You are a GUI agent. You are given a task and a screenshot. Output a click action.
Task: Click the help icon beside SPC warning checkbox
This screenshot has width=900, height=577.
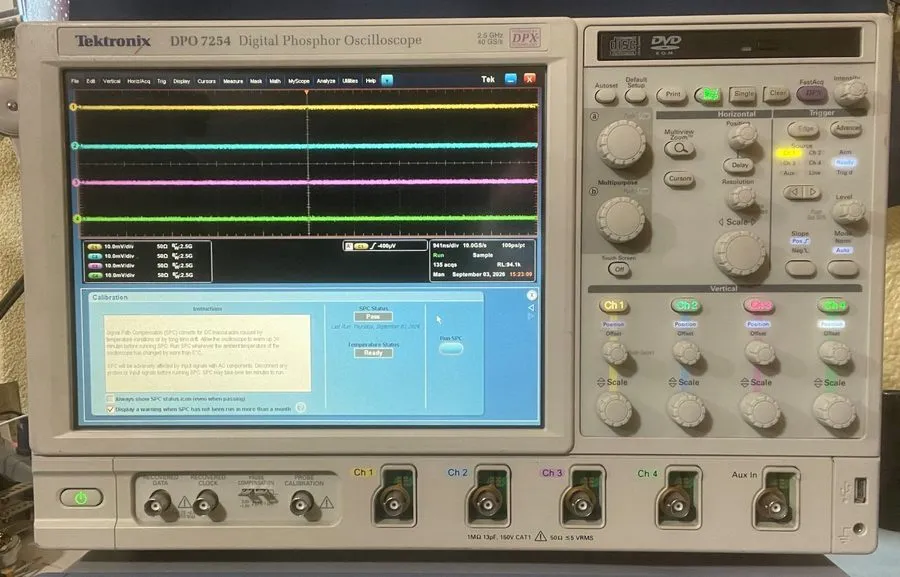point(300,408)
